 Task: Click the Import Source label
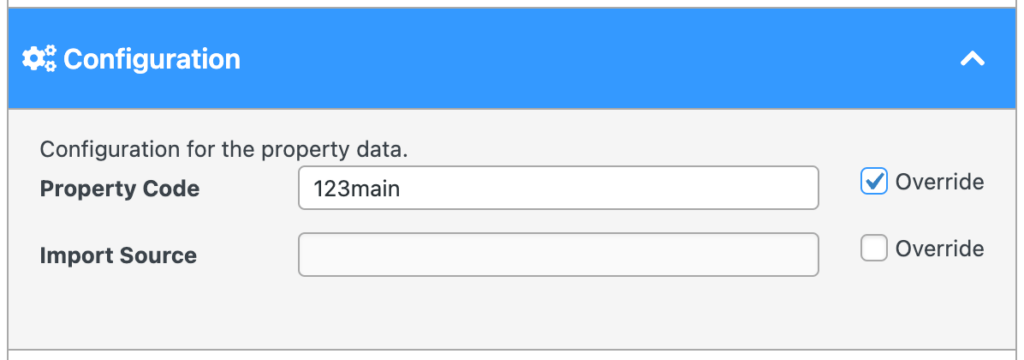point(118,255)
